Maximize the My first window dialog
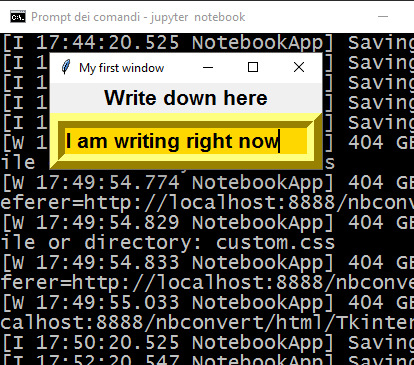 (x=253, y=68)
